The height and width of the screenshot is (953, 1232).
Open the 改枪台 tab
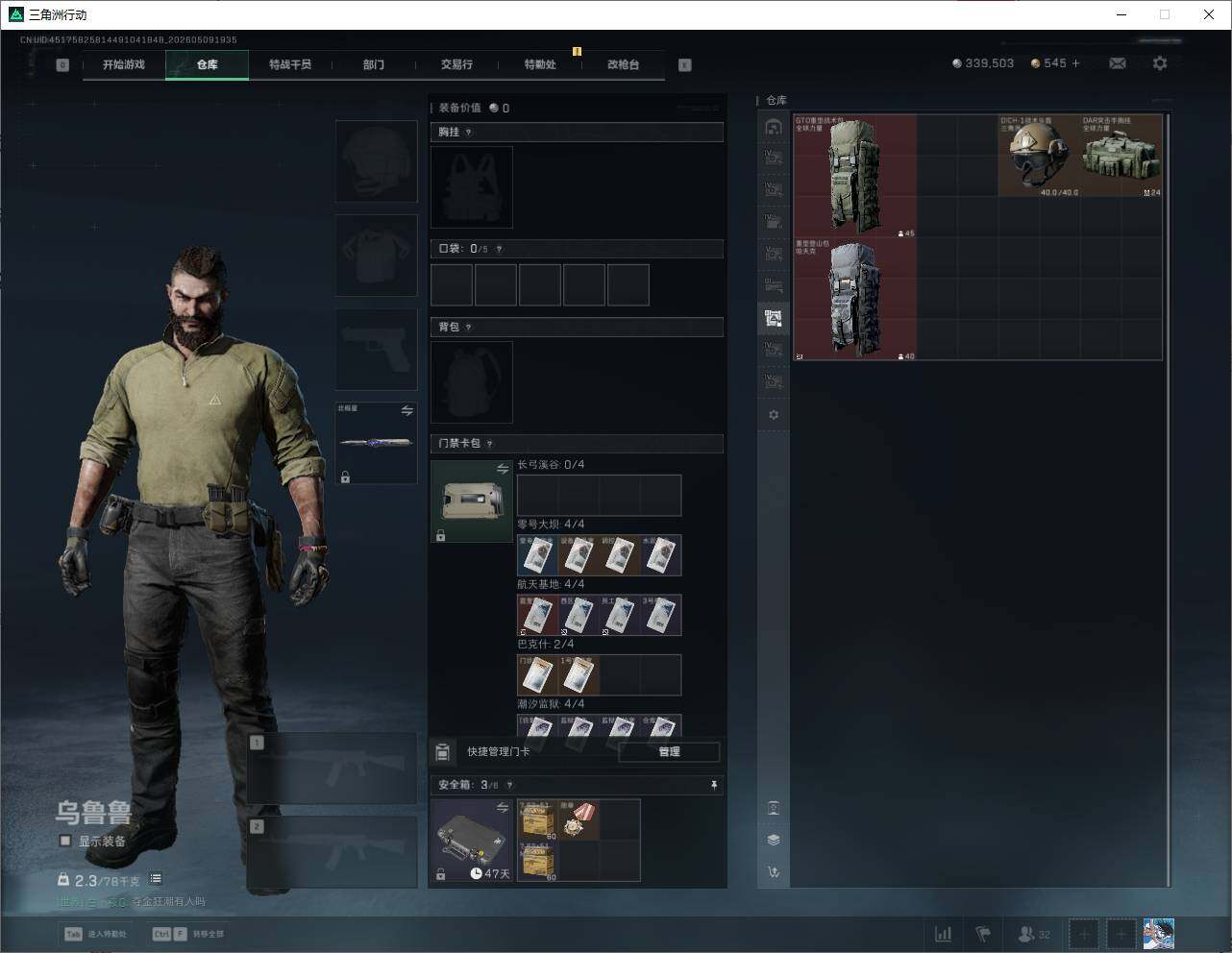pyautogui.click(x=623, y=64)
